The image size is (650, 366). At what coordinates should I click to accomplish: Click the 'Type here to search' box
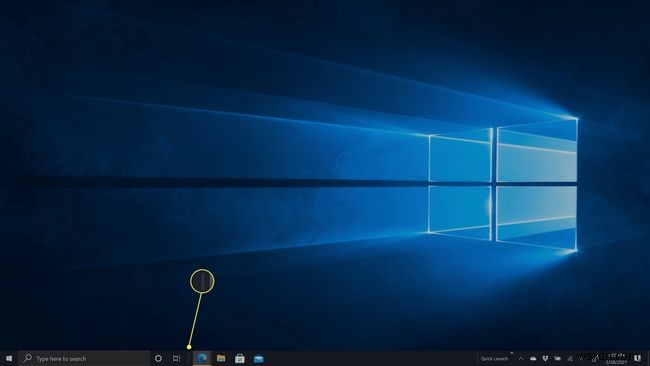point(84,359)
